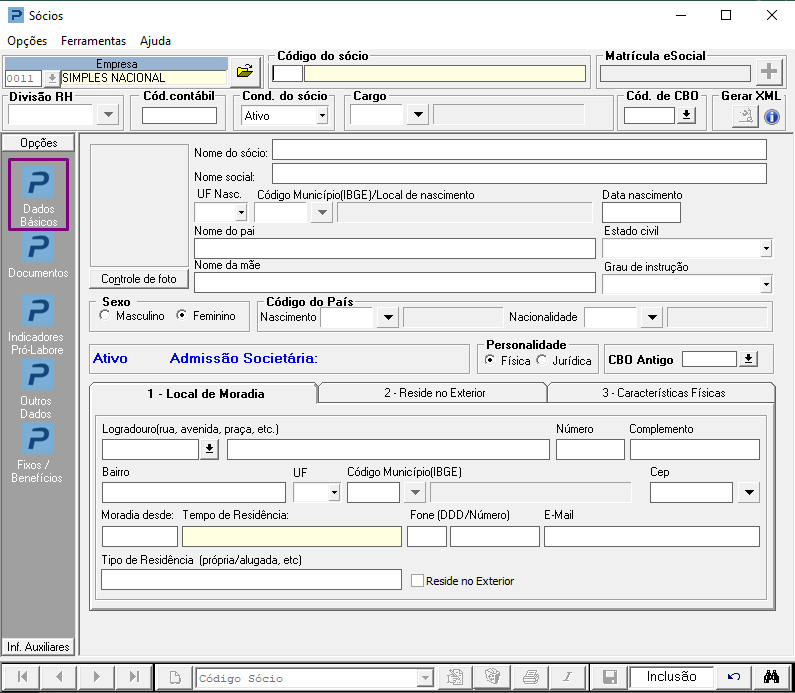Open the Ferramentas menu
The image size is (795, 693).
[x=93, y=41]
